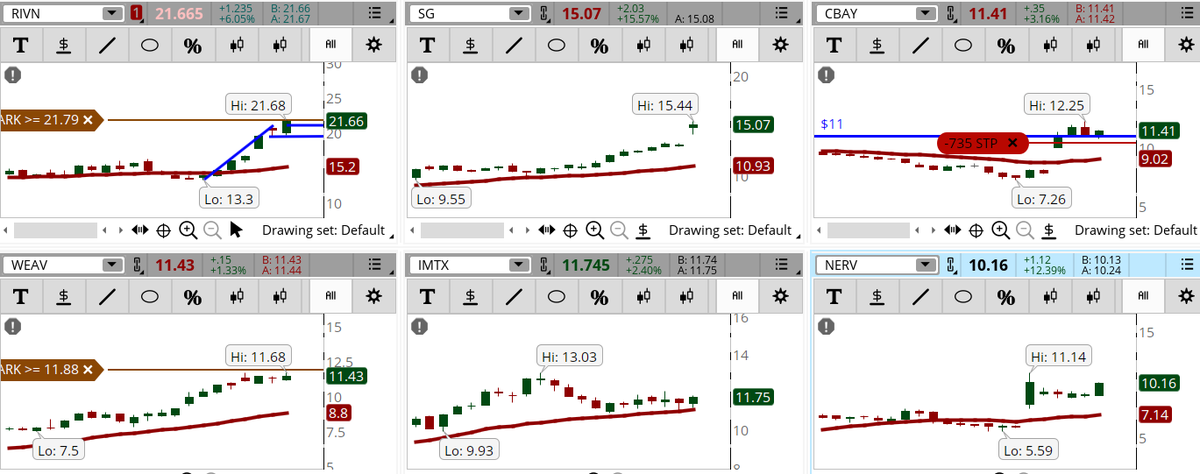Open the WEAV chart hamburger menu

click(374, 266)
